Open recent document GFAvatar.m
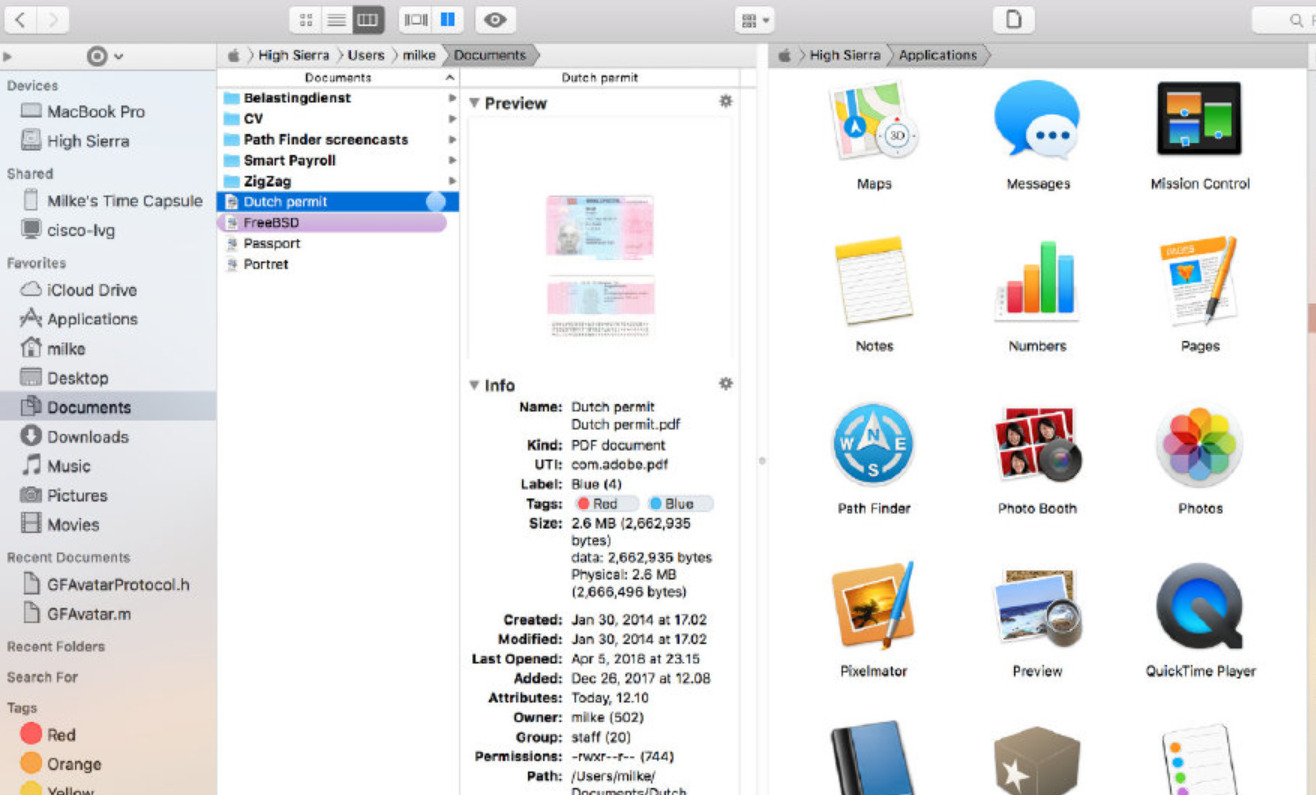The height and width of the screenshot is (795, 1316). pyautogui.click(x=77, y=614)
